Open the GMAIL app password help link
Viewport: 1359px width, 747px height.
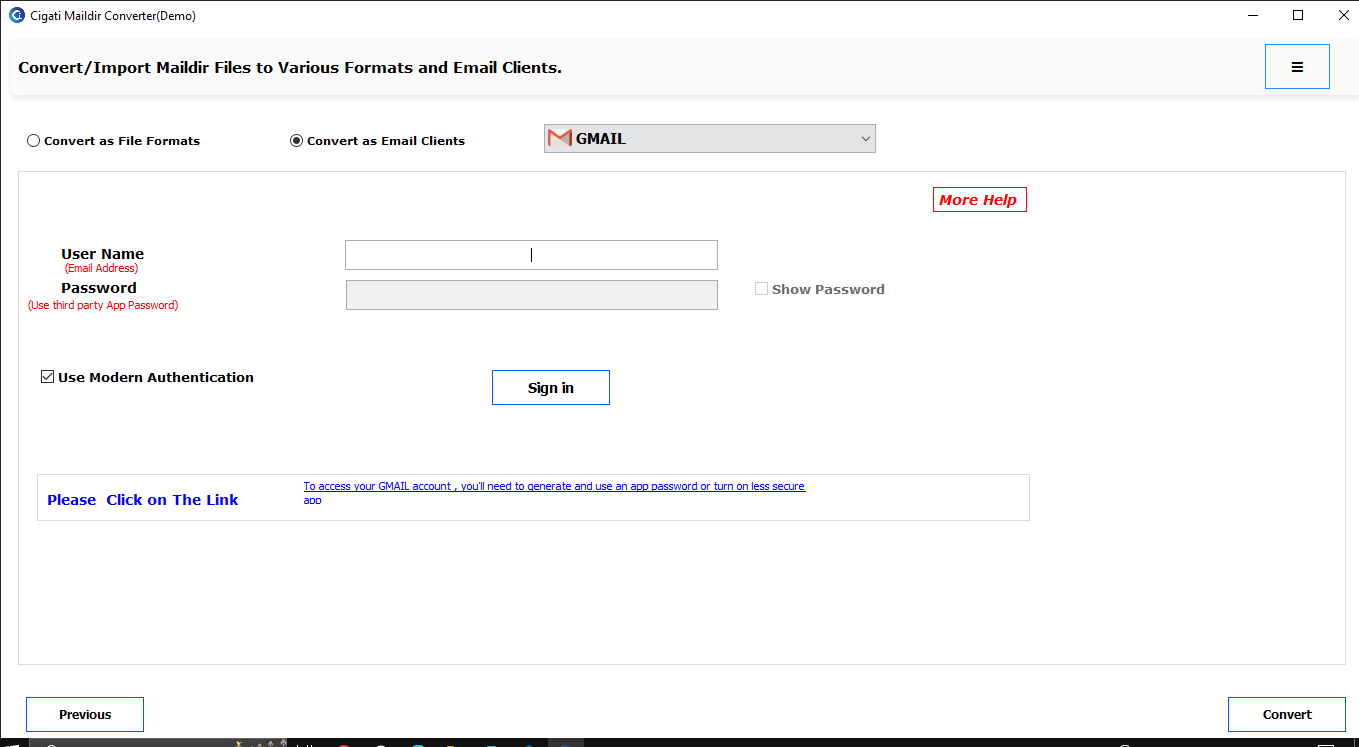(554, 492)
